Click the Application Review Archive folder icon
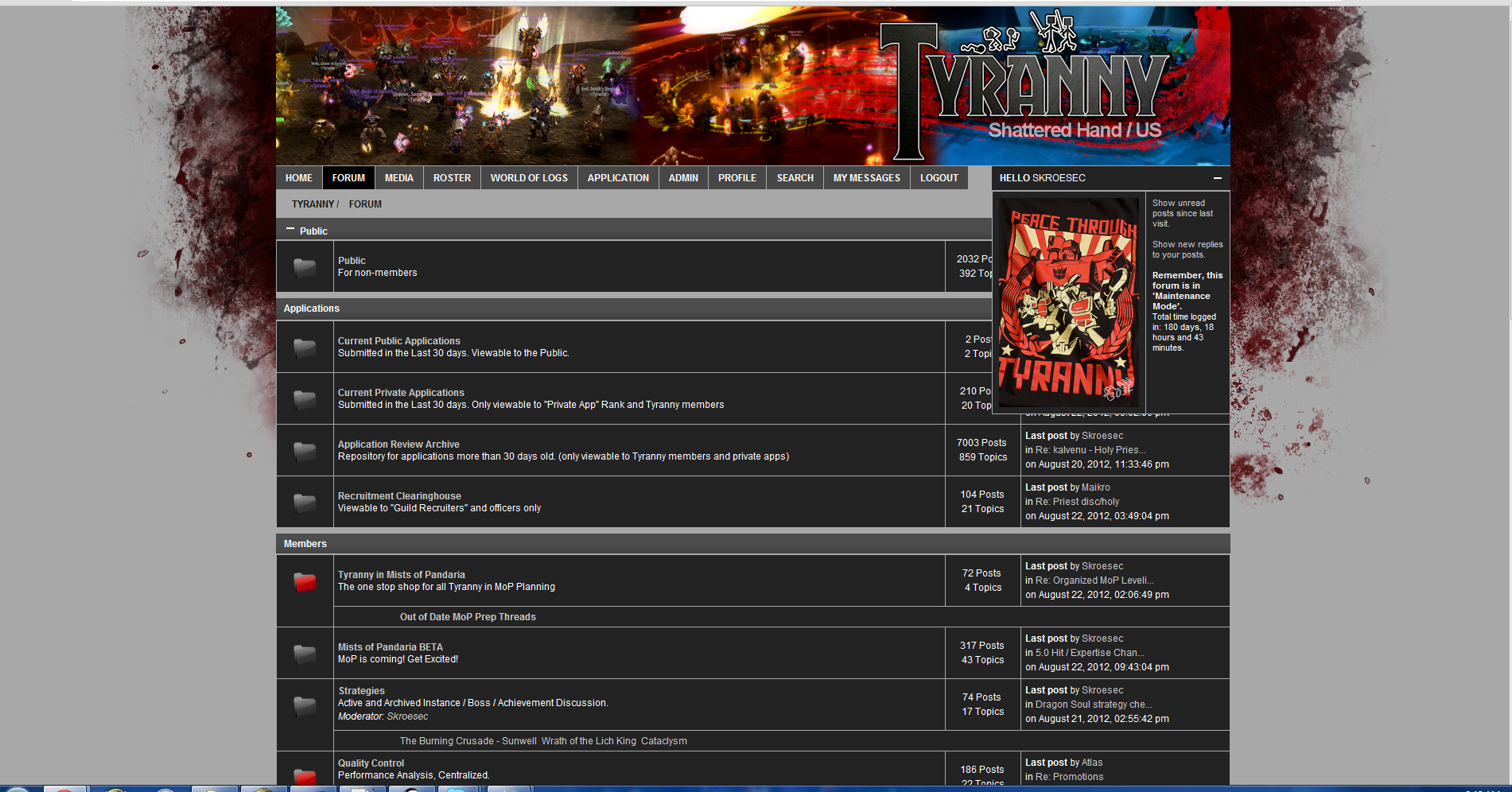The image size is (1512, 792). [305, 451]
